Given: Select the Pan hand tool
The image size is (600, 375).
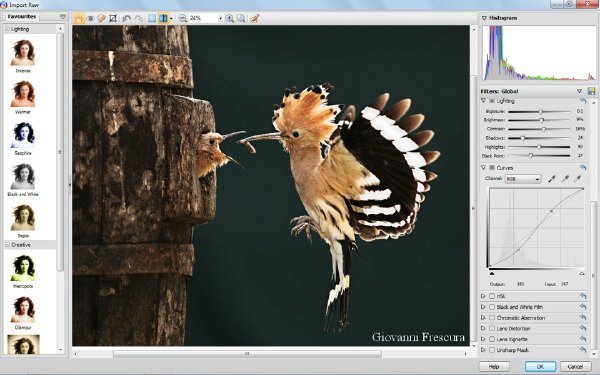Looking at the screenshot, I should tap(79, 18).
